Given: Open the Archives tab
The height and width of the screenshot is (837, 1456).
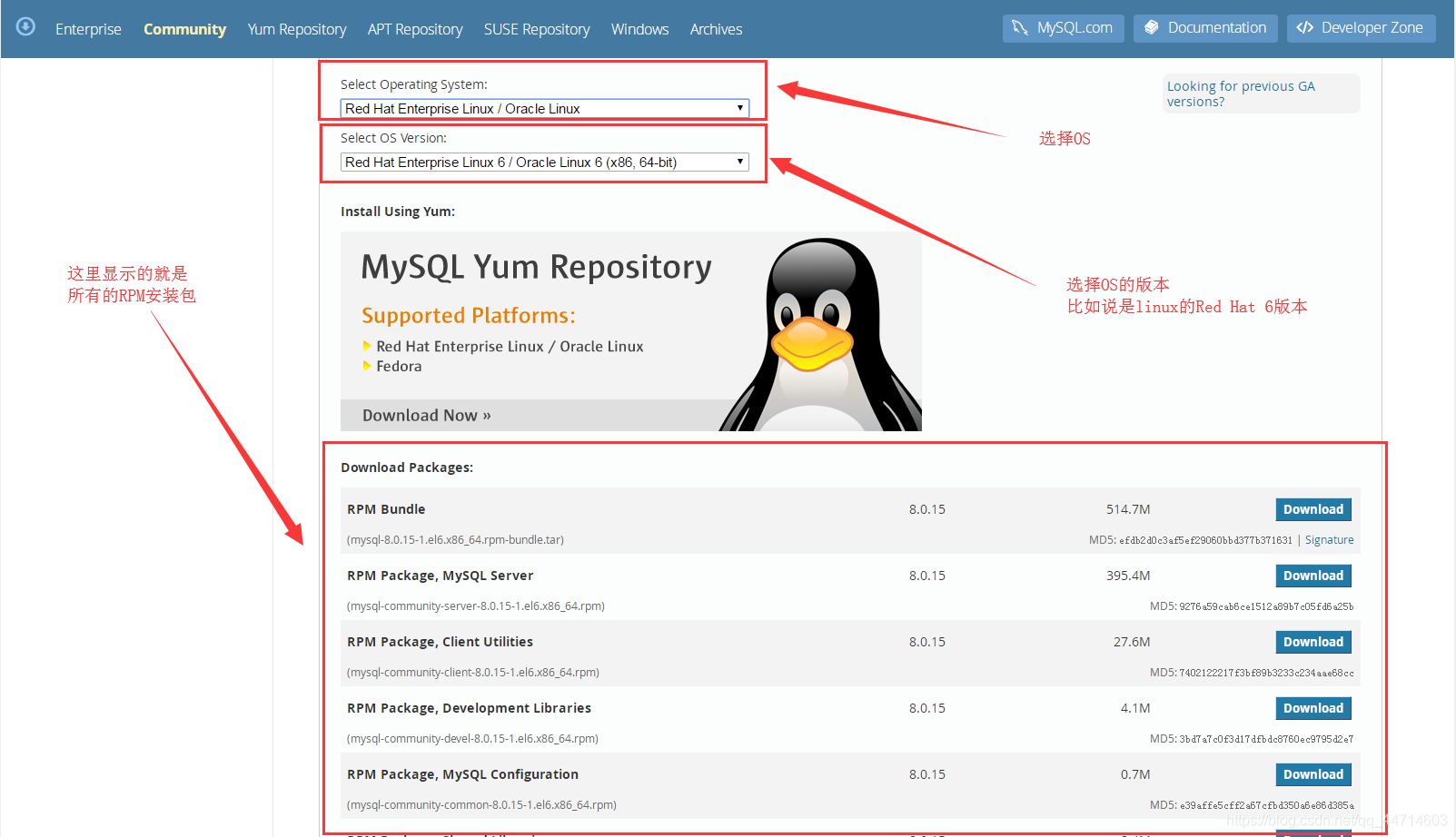Looking at the screenshot, I should click(716, 29).
